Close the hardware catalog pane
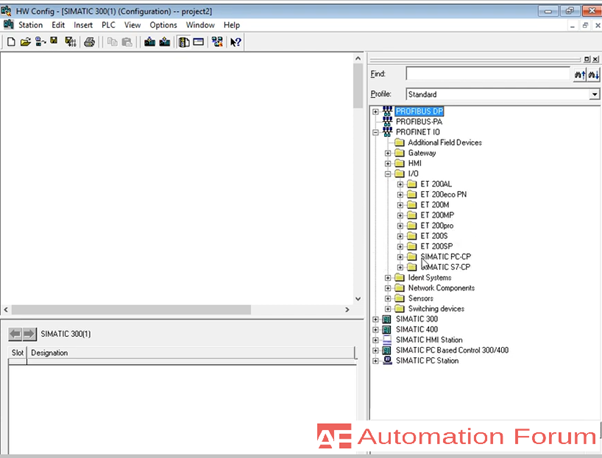 pyautogui.click(x=595, y=59)
